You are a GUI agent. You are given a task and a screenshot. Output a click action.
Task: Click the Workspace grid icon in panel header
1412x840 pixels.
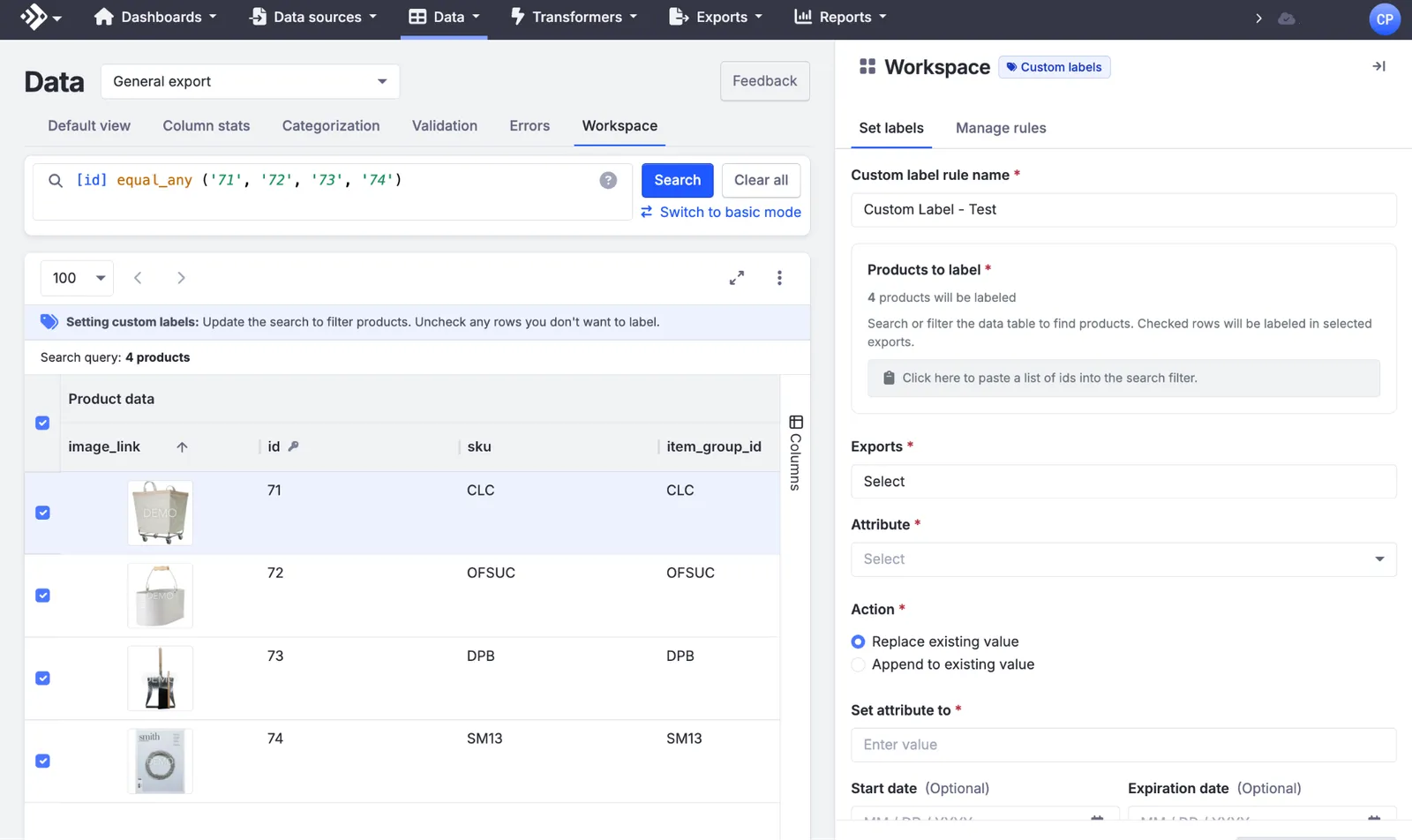(x=867, y=66)
